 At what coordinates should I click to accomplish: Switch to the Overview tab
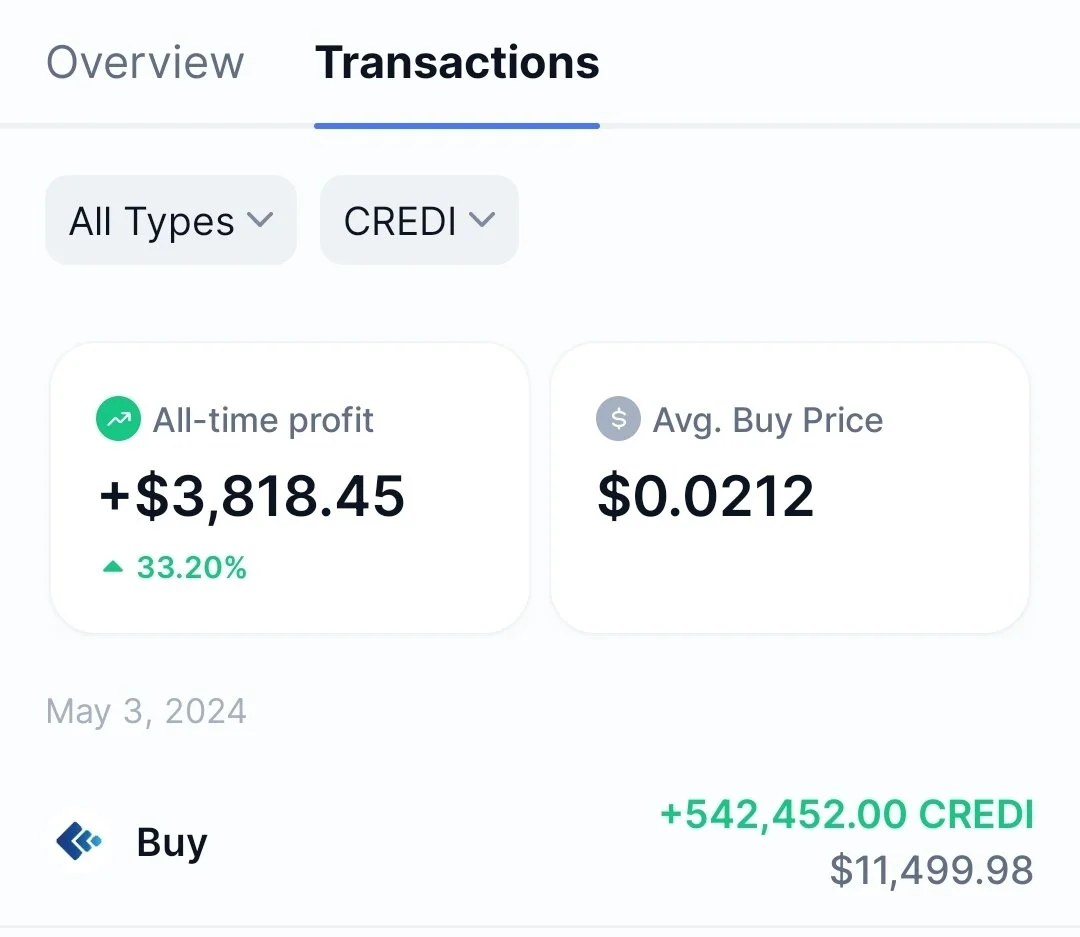click(x=145, y=63)
